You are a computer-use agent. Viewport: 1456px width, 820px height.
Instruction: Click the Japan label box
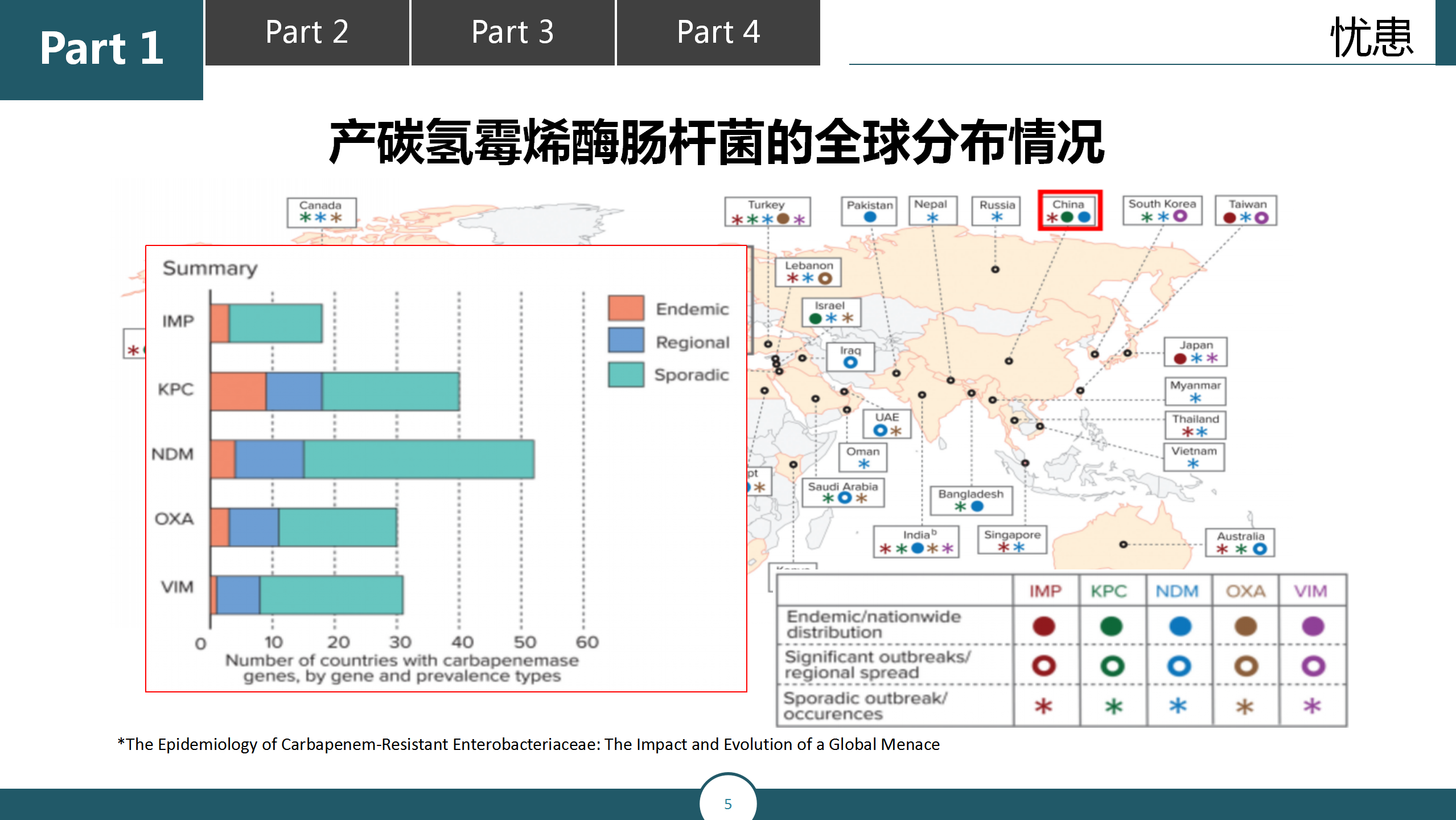tap(1195, 352)
